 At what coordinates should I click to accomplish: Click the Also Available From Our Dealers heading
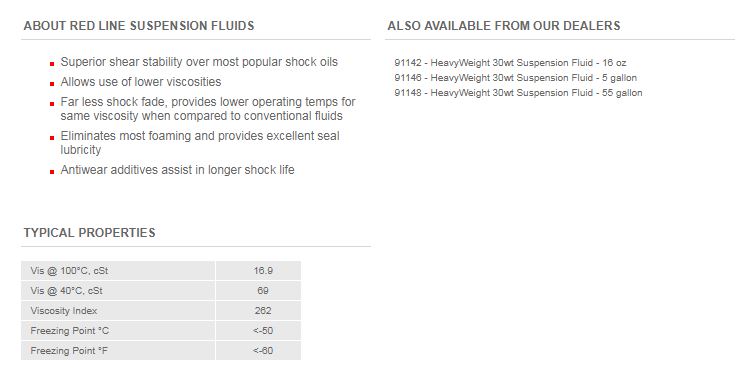(504, 26)
